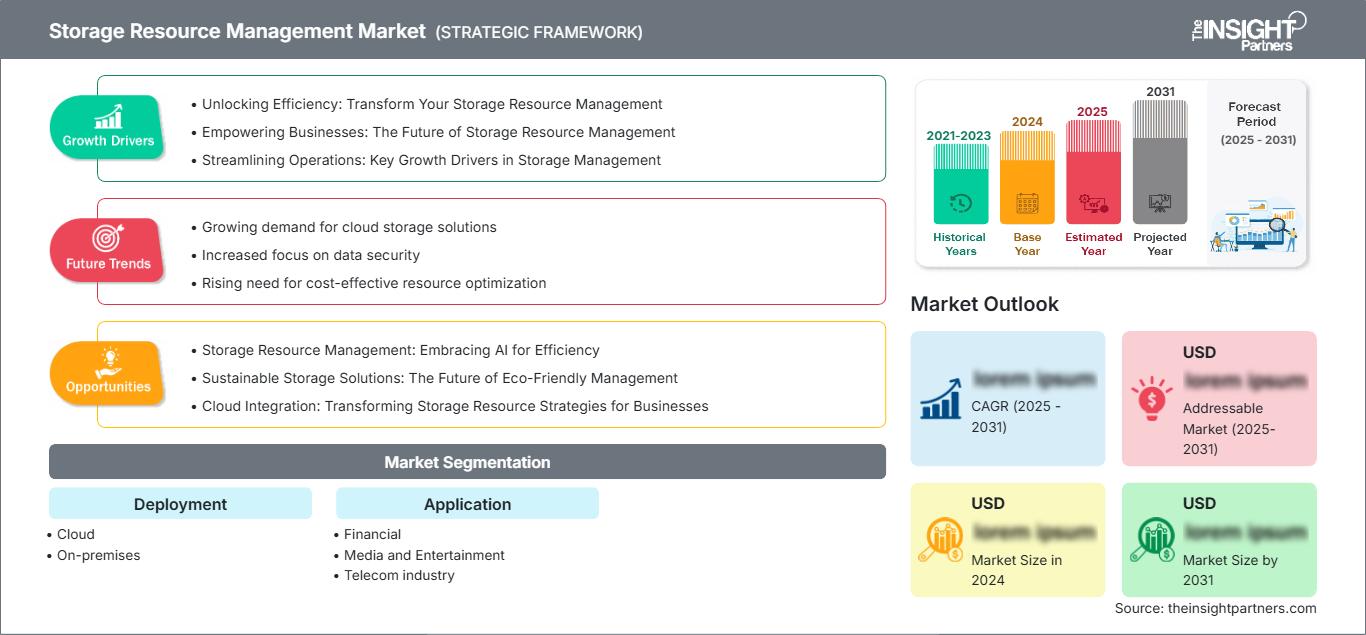Click the Base Year label
Viewport: 1366px width, 635px height.
(x=1027, y=244)
